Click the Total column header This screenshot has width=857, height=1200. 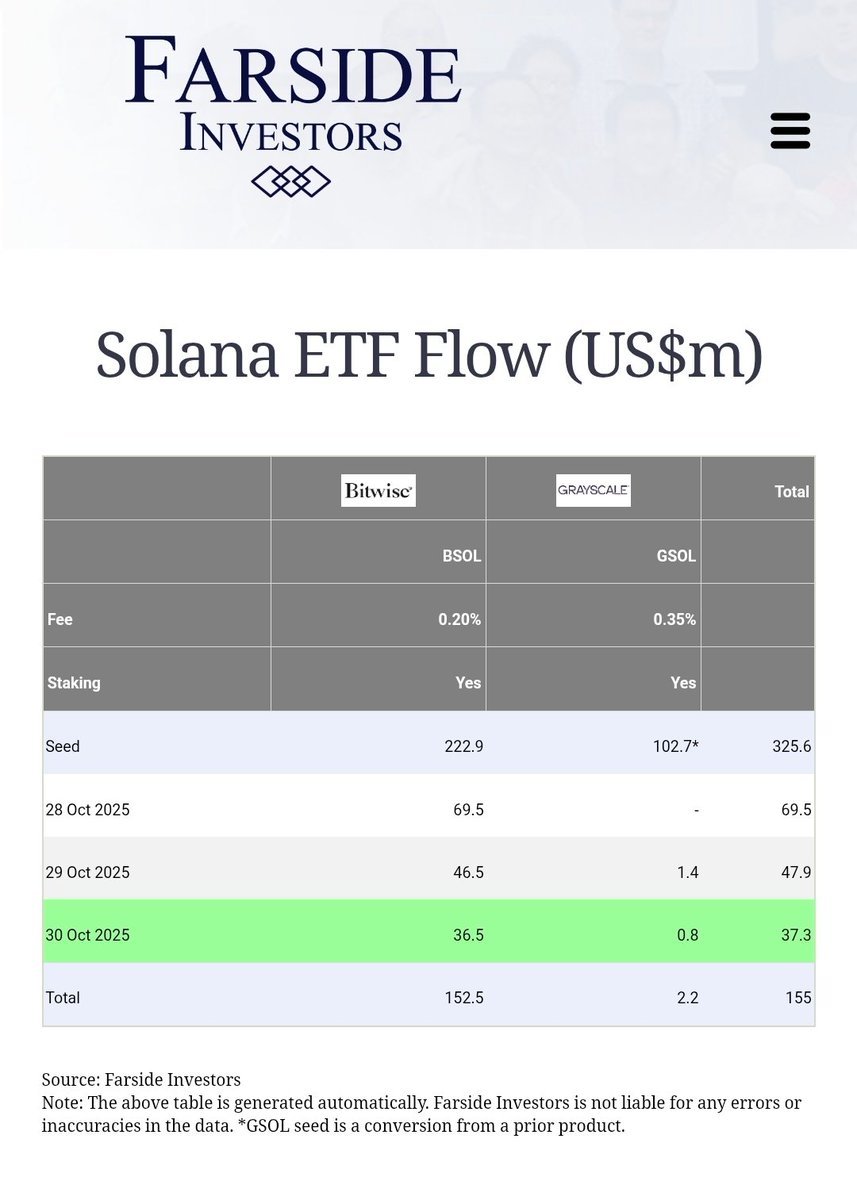coord(792,492)
